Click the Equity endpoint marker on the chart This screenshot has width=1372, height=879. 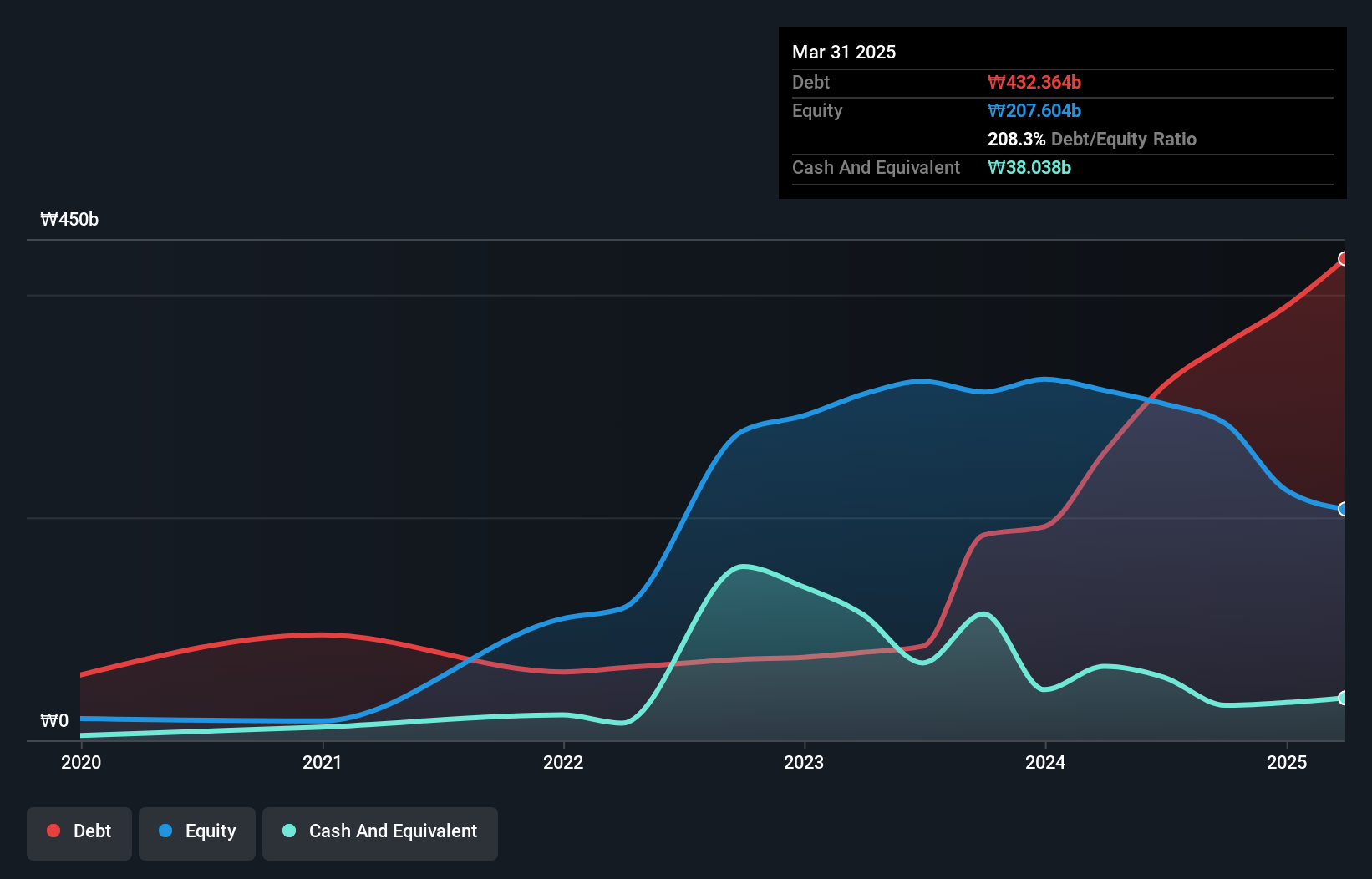(x=1344, y=507)
